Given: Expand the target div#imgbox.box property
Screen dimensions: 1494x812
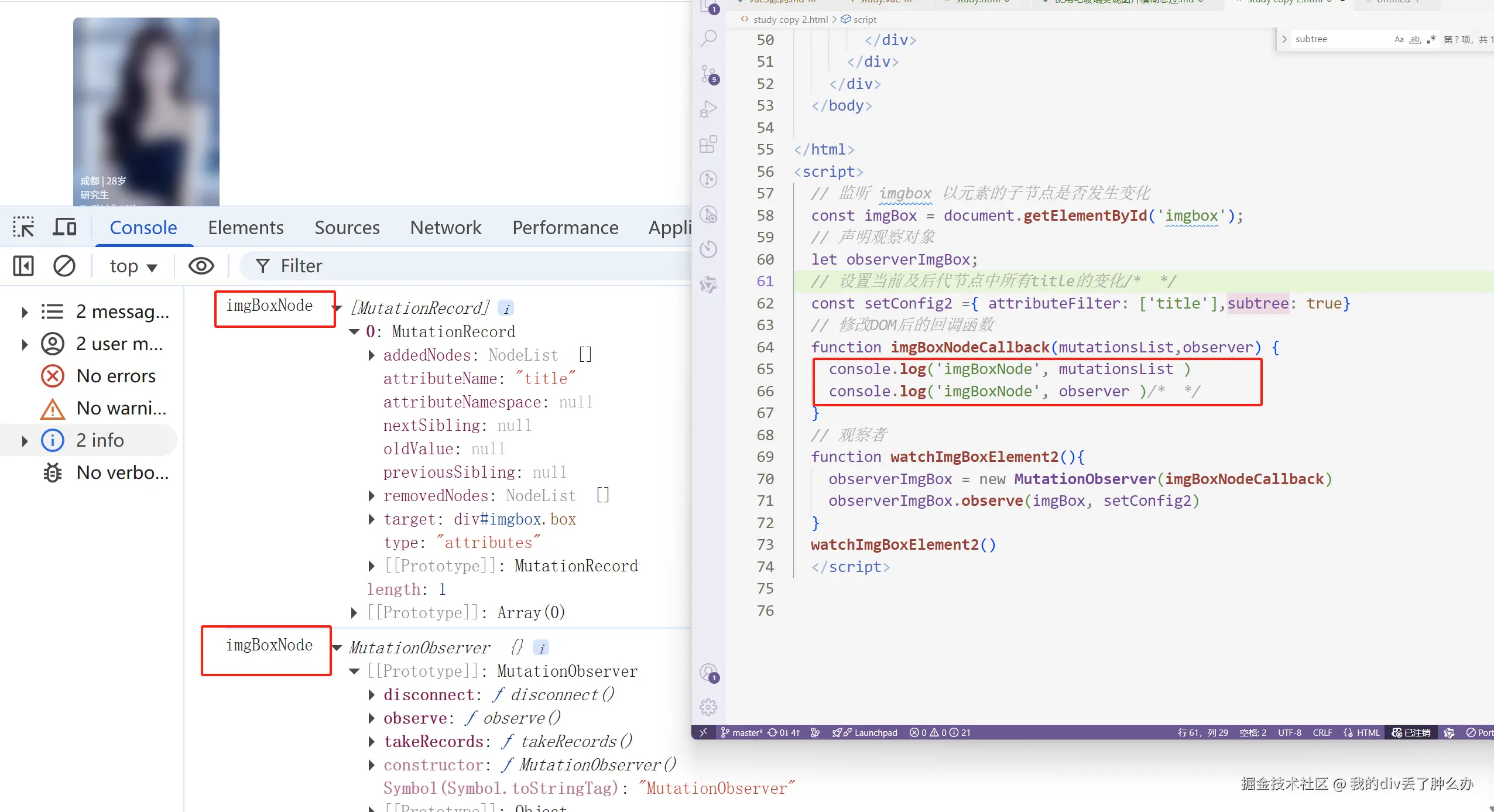Looking at the screenshot, I should point(372,519).
